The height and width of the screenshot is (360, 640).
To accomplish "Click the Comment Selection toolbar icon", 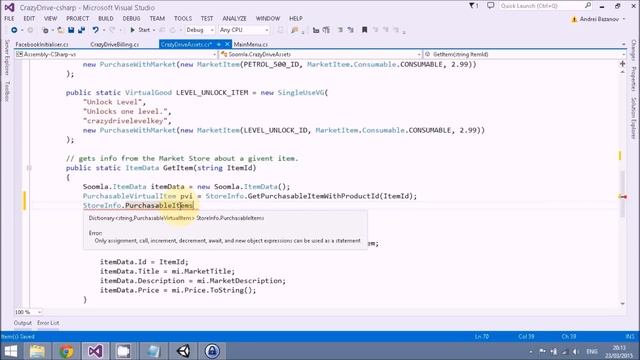I will (316, 30).
